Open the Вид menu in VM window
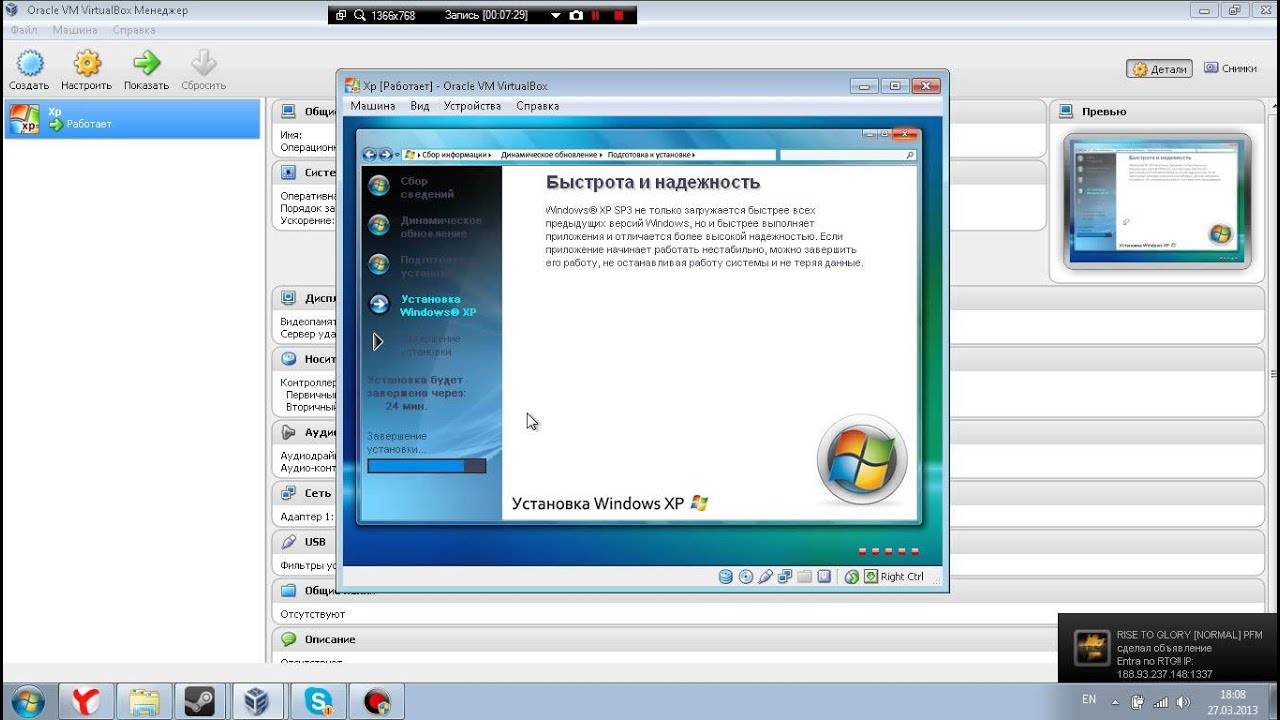The width and height of the screenshot is (1280, 720). click(x=420, y=106)
